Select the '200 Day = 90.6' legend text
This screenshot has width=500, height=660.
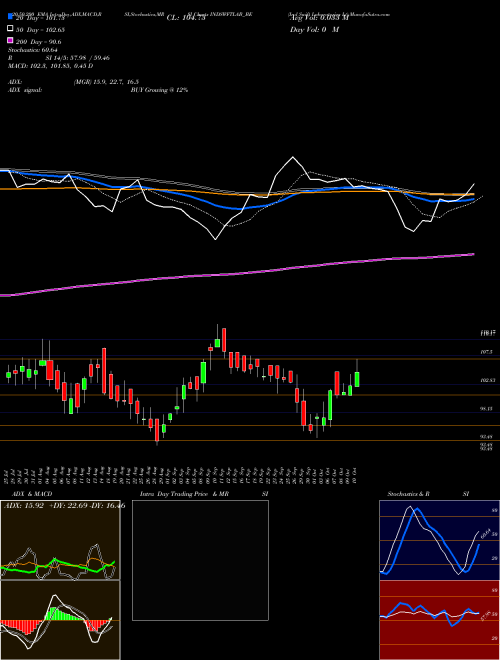point(38,42)
